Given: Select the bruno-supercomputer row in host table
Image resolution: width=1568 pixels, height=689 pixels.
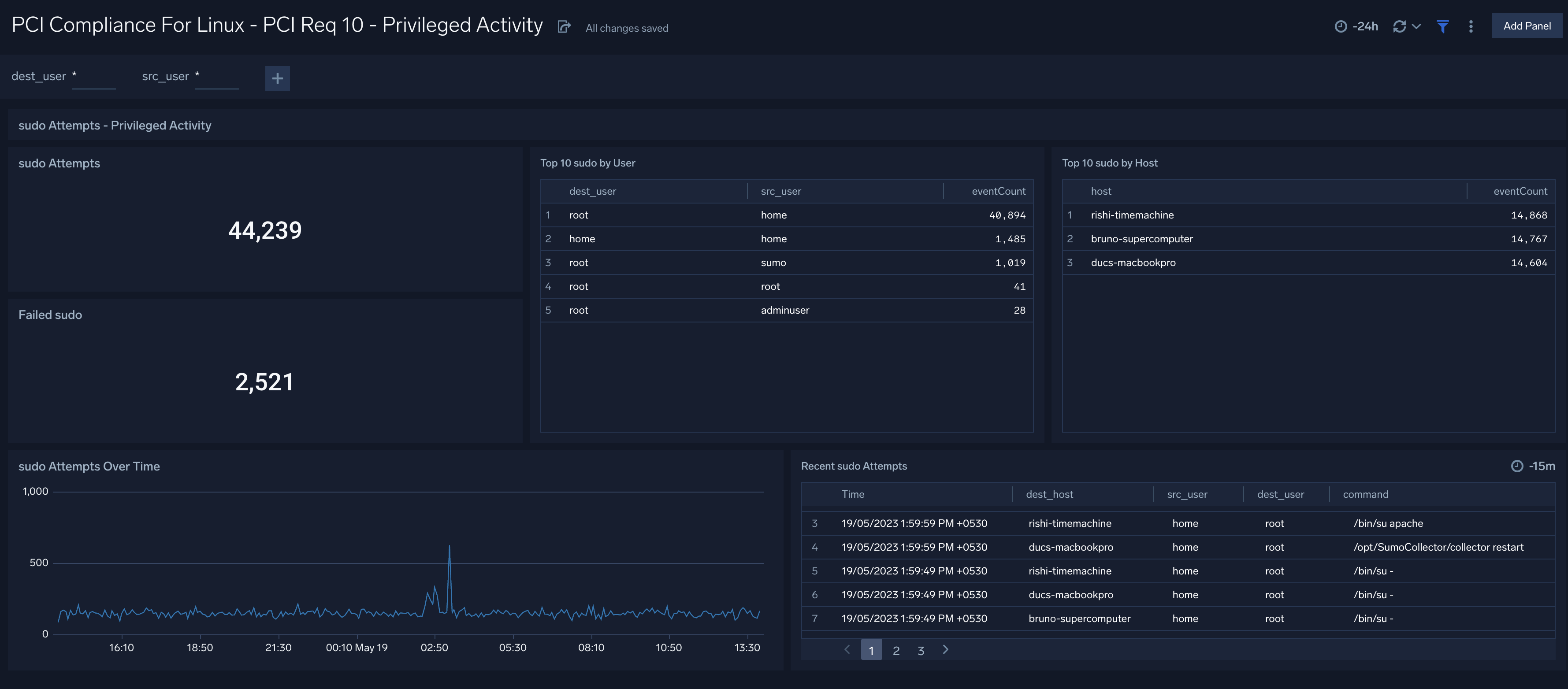Looking at the screenshot, I should tap(1309, 239).
